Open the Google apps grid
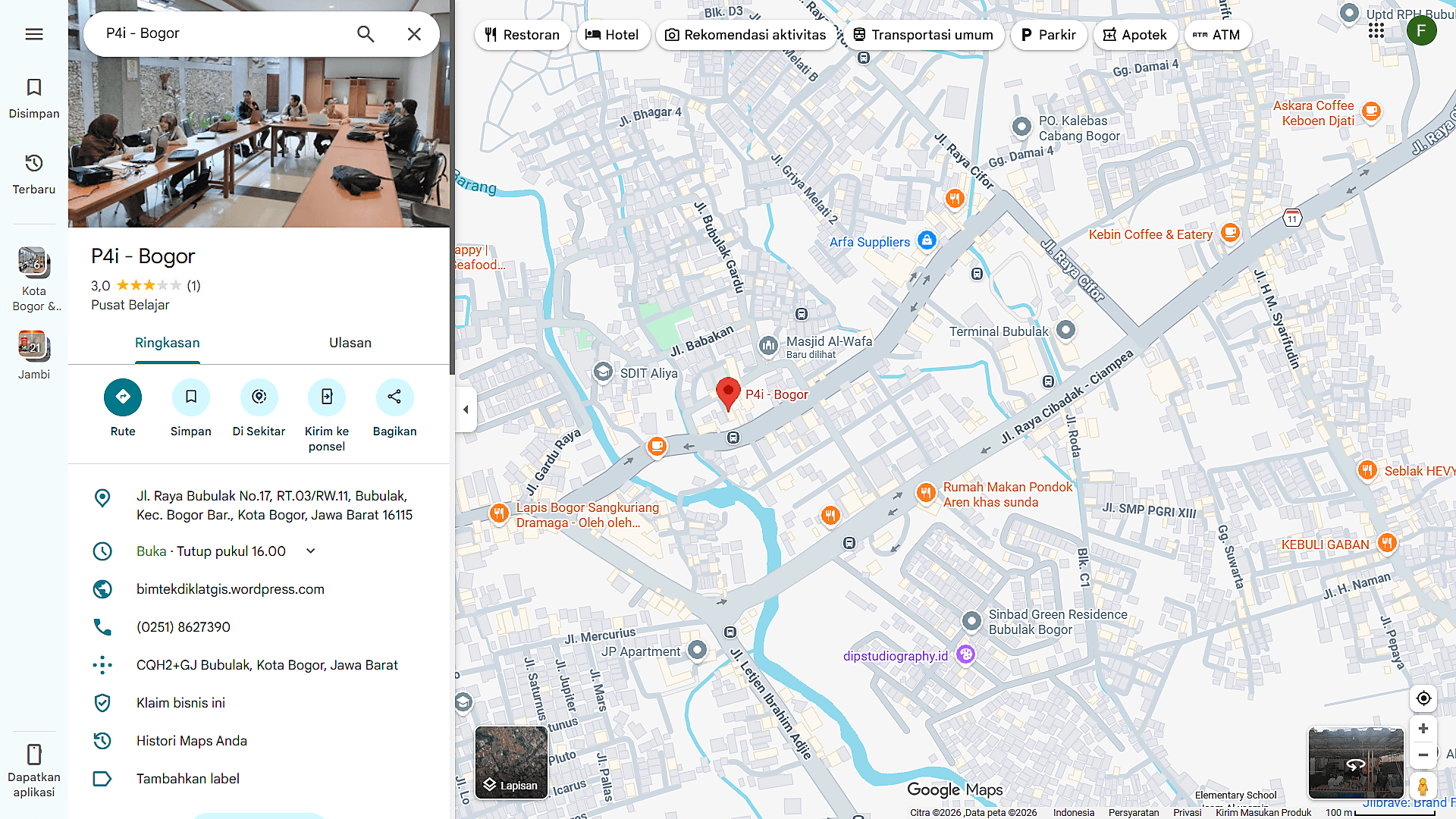1456x819 pixels. pyautogui.click(x=1376, y=31)
